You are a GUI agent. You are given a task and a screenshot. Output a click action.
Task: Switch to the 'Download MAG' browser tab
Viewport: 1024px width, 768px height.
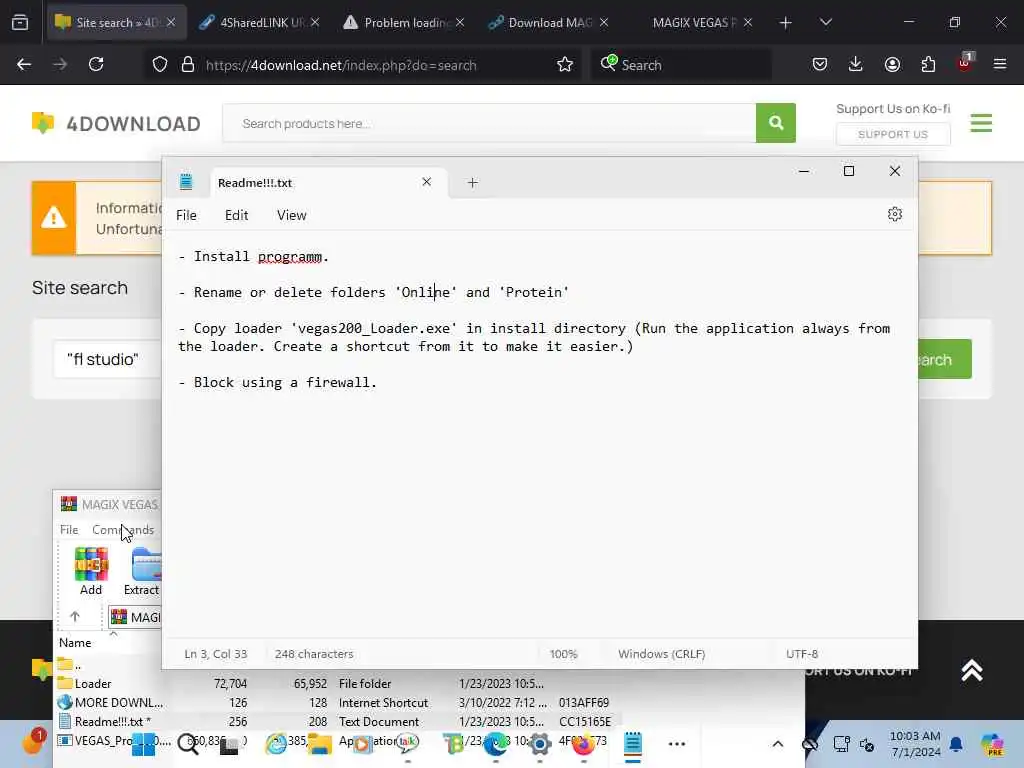tap(549, 22)
